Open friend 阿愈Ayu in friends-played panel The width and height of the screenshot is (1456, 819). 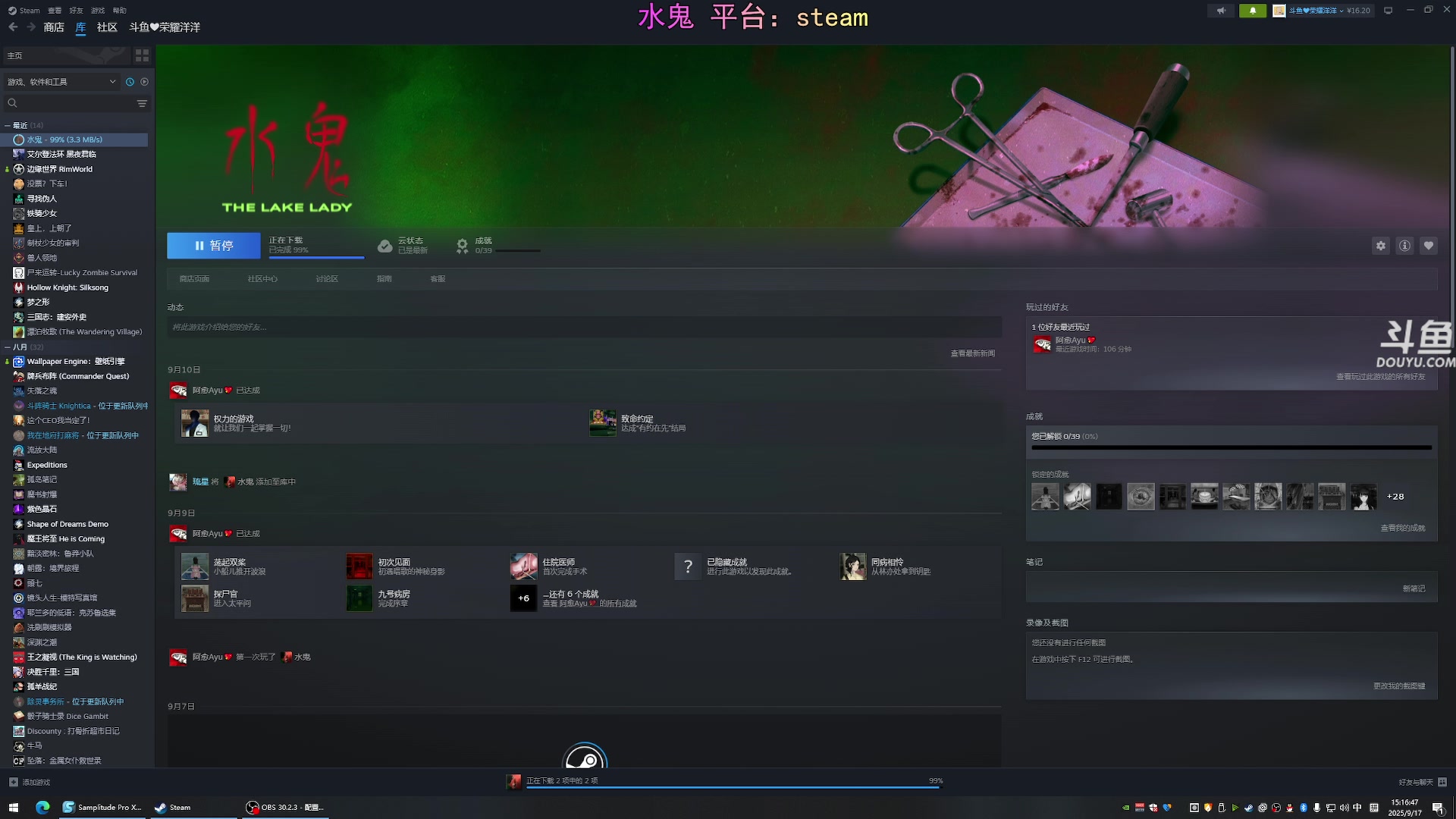click(x=1071, y=340)
